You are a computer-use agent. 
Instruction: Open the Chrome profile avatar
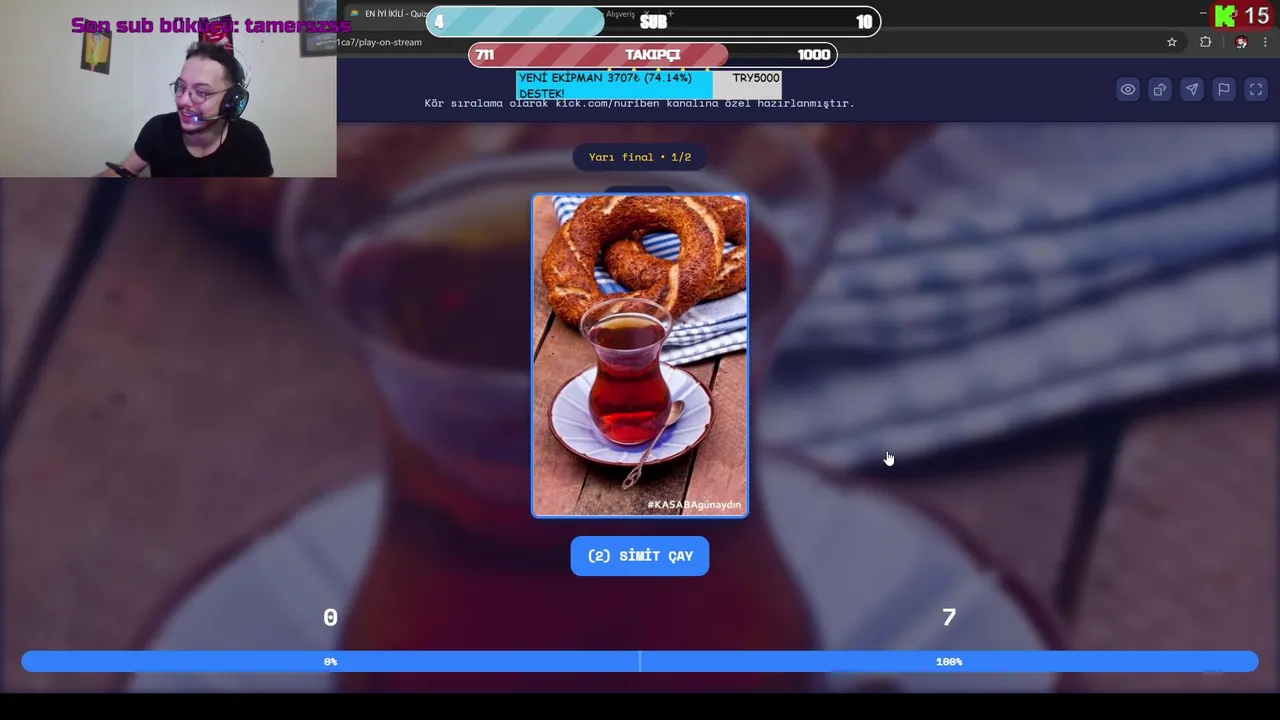tap(1241, 42)
